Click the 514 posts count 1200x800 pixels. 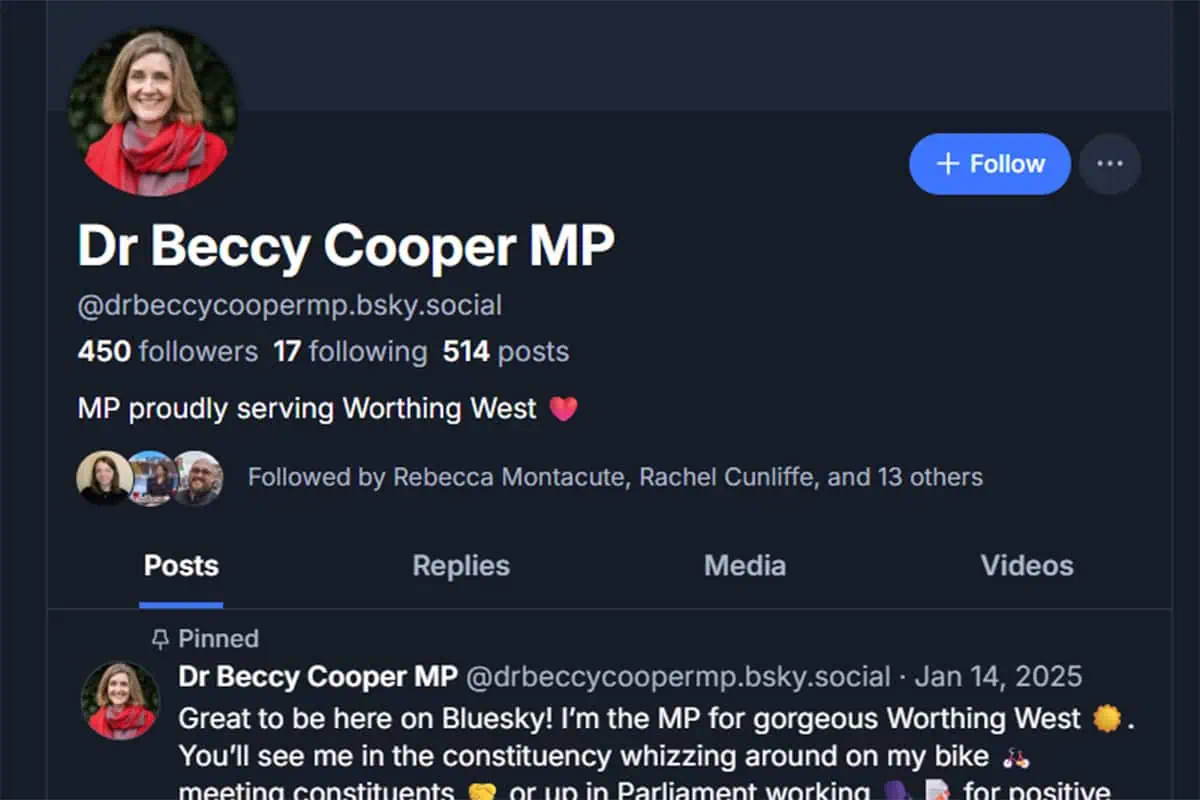pyautogui.click(x=506, y=352)
